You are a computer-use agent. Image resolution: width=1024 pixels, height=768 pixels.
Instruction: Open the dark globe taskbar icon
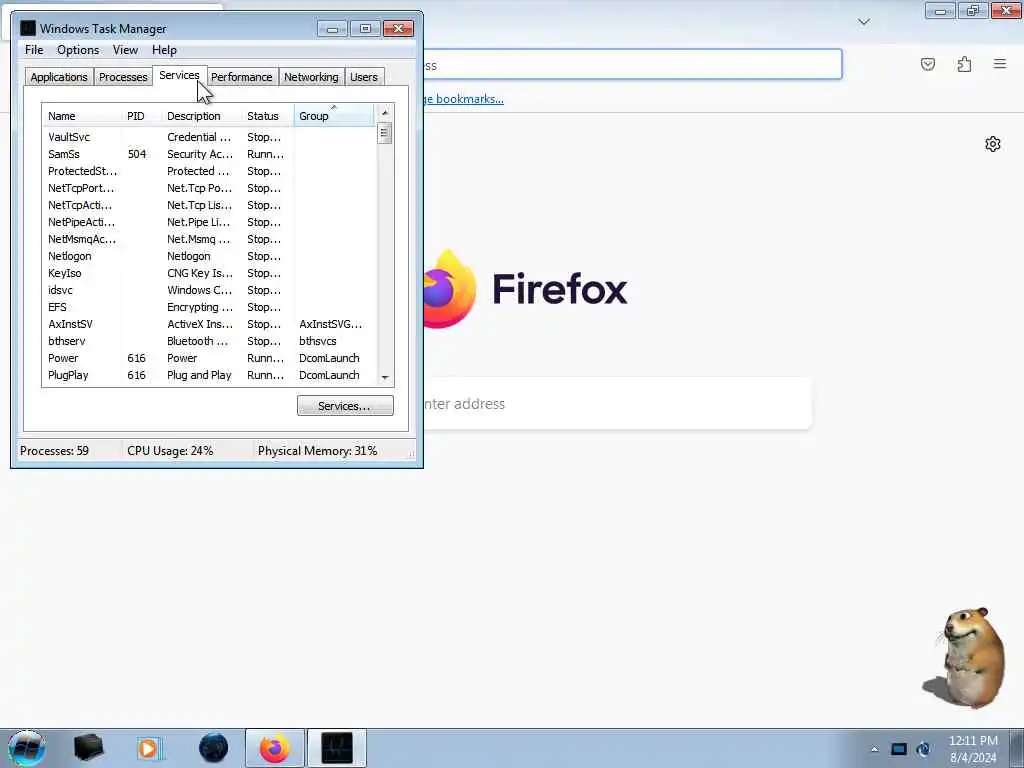click(x=214, y=748)
